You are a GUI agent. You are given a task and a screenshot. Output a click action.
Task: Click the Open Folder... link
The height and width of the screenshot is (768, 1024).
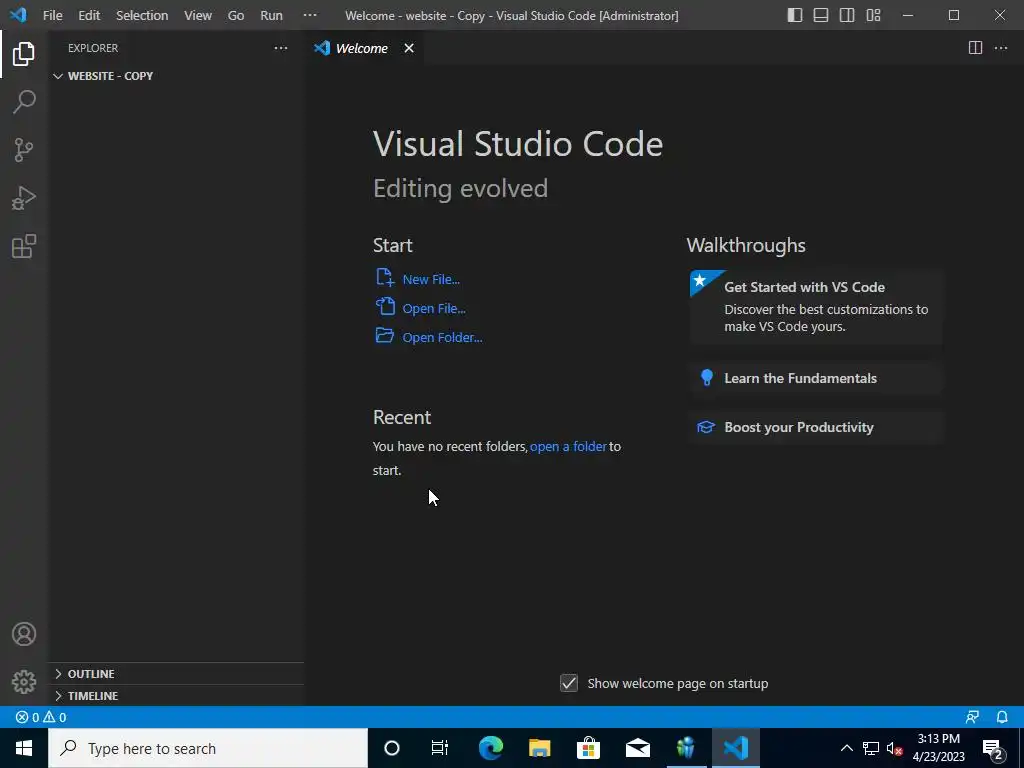point(442,338)
